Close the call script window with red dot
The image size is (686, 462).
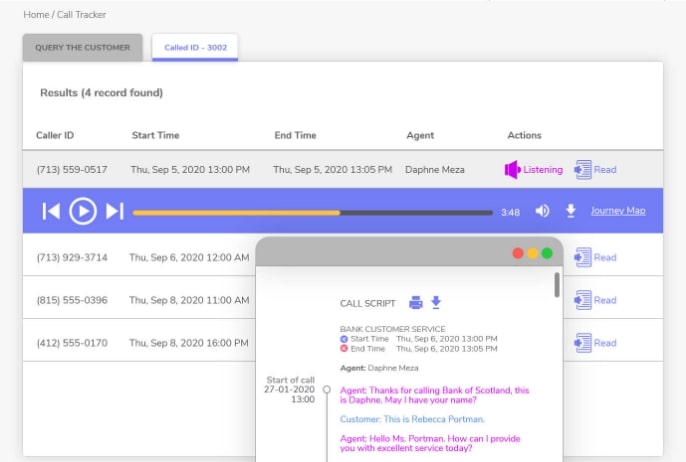coord(518,253)
